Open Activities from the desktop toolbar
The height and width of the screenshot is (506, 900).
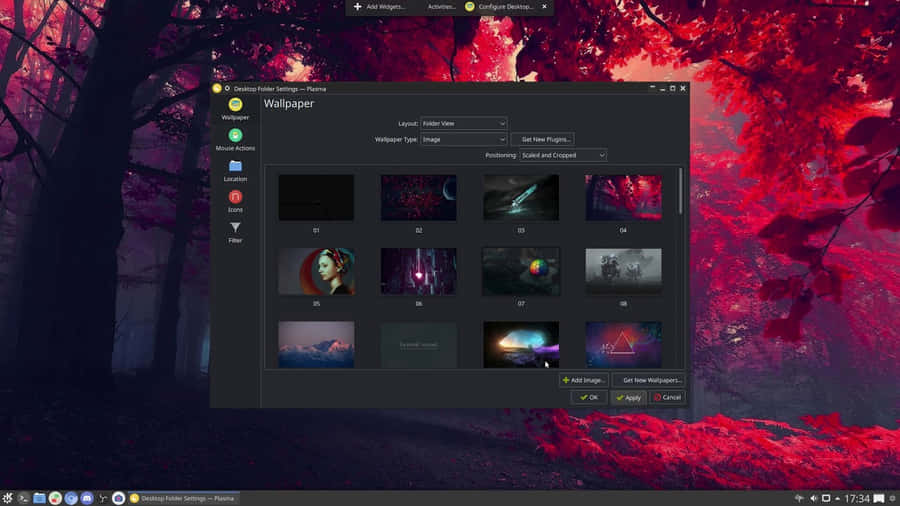coord(441,7)
